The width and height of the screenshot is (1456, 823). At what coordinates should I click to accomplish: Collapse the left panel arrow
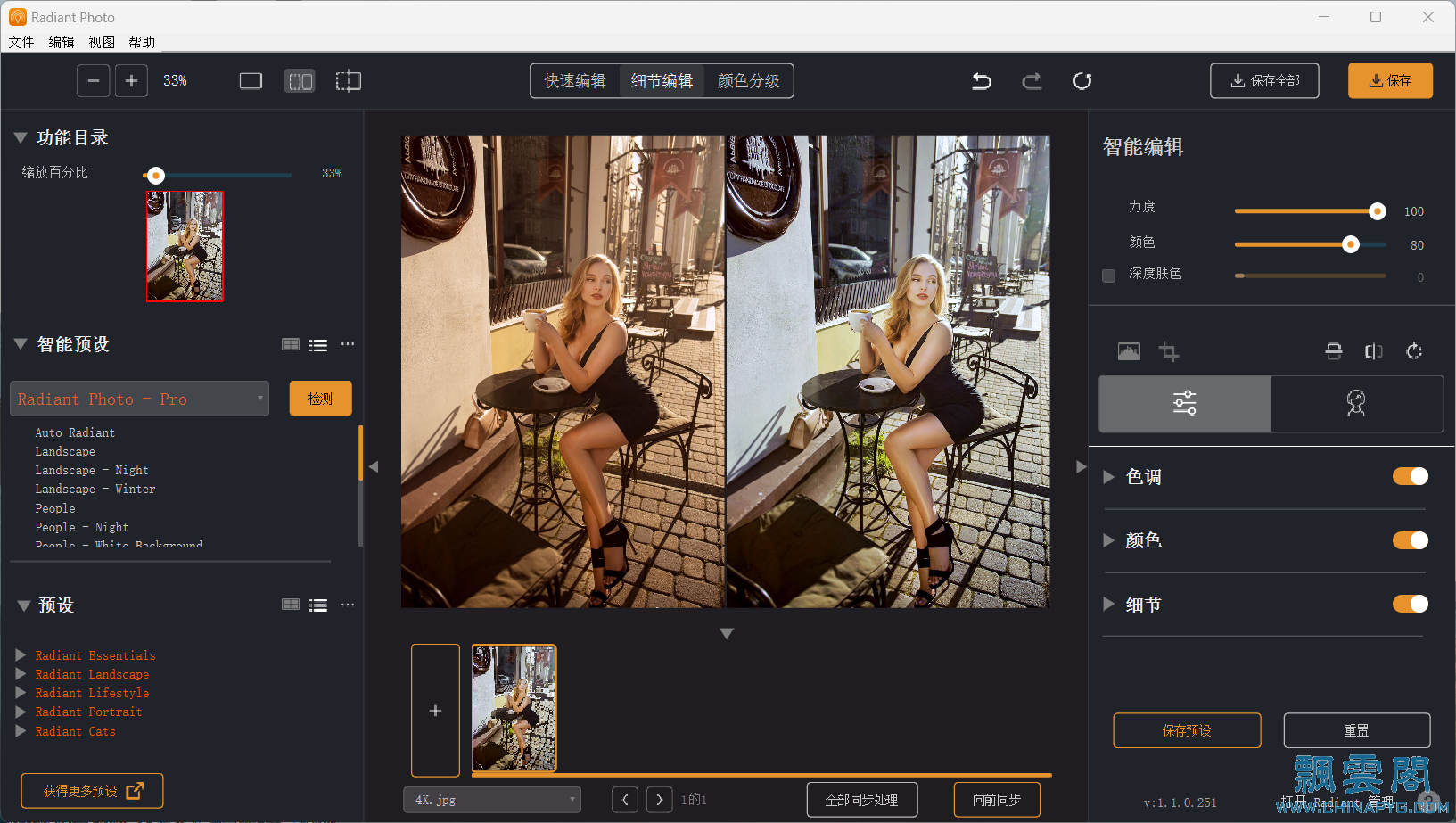(x=374, y=466)
